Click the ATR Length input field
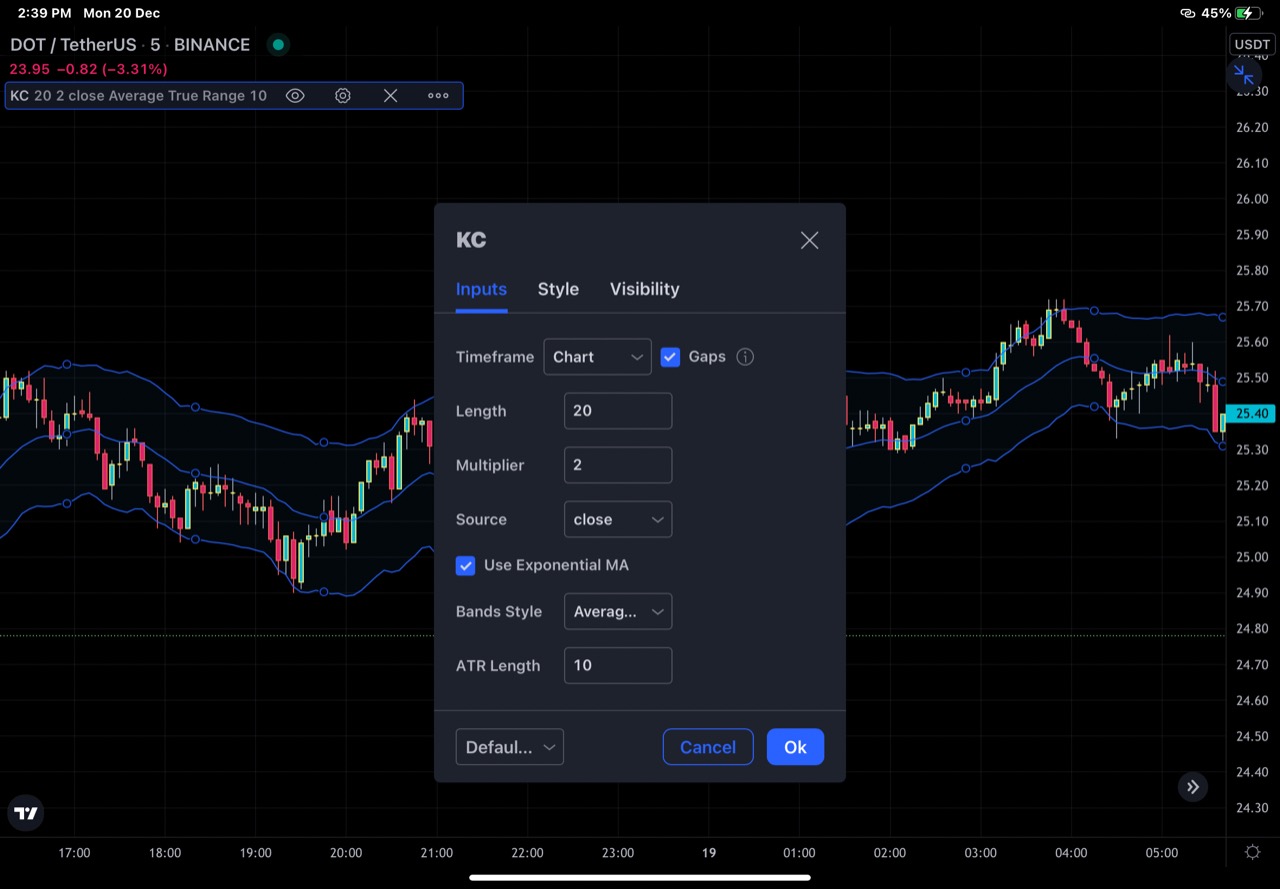Viewport: 1280px width, 889px height. tap(618, 666)
